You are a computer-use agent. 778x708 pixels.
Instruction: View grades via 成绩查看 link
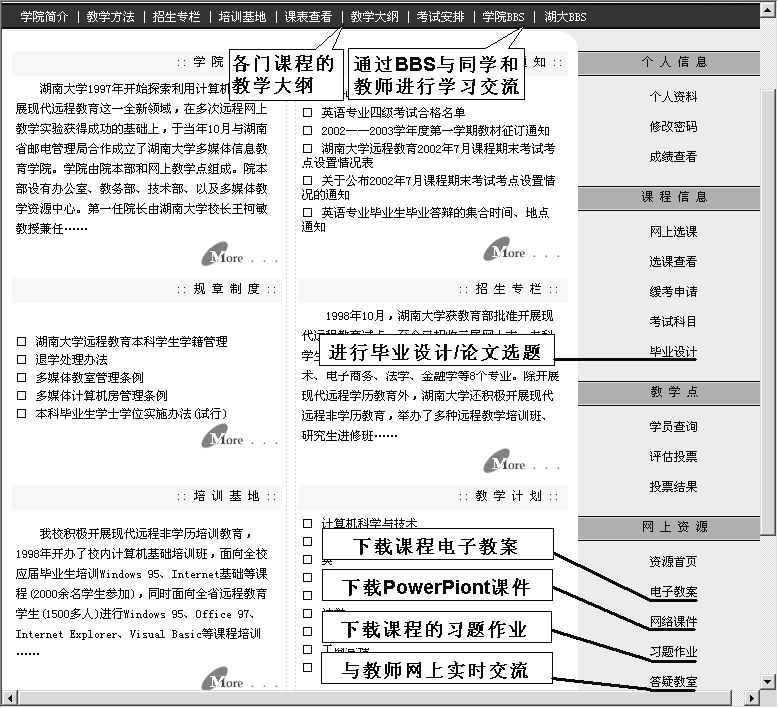coord(673,156)
